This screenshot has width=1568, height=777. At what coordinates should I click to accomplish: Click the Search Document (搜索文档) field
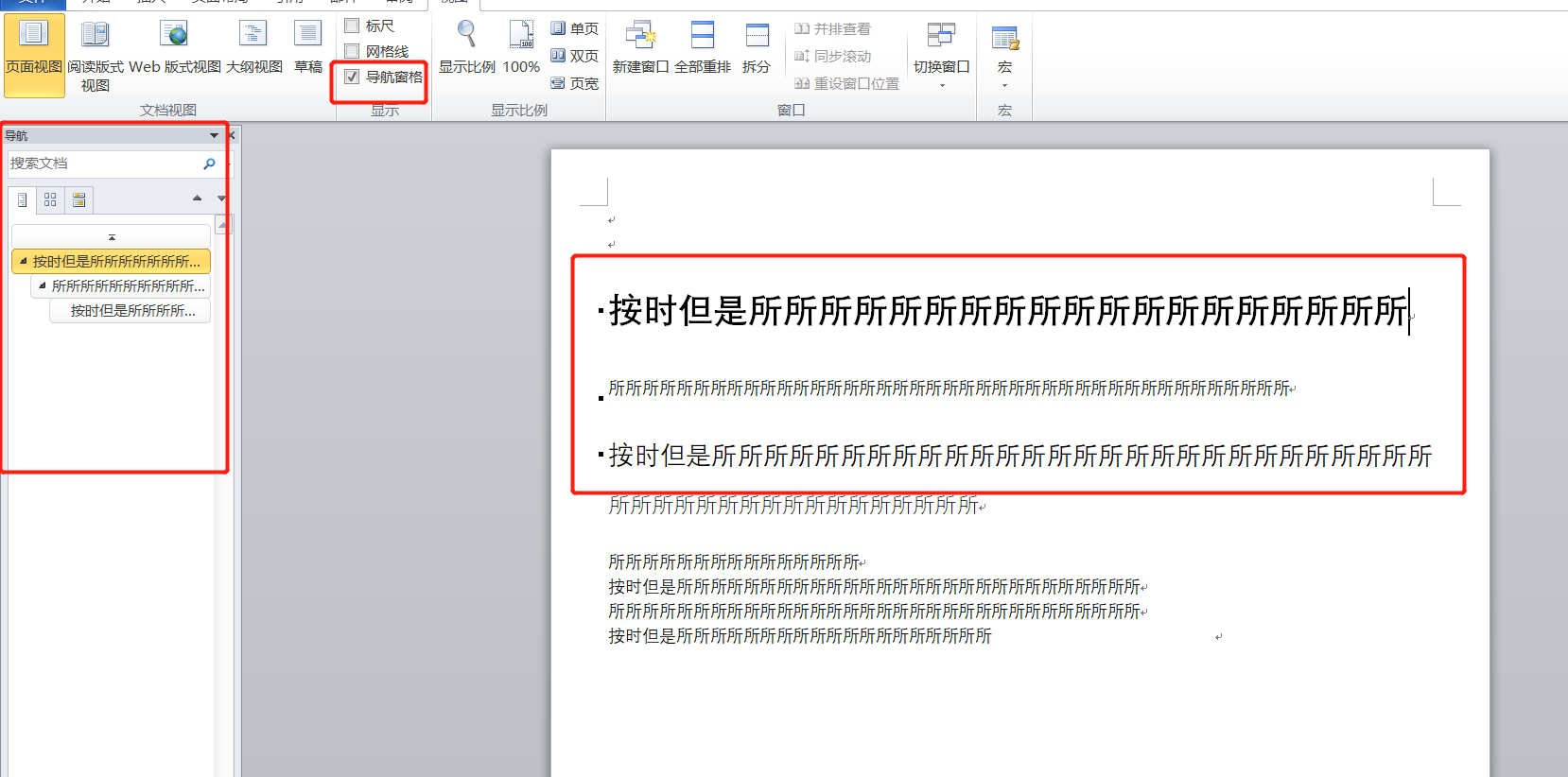point(104,164)
